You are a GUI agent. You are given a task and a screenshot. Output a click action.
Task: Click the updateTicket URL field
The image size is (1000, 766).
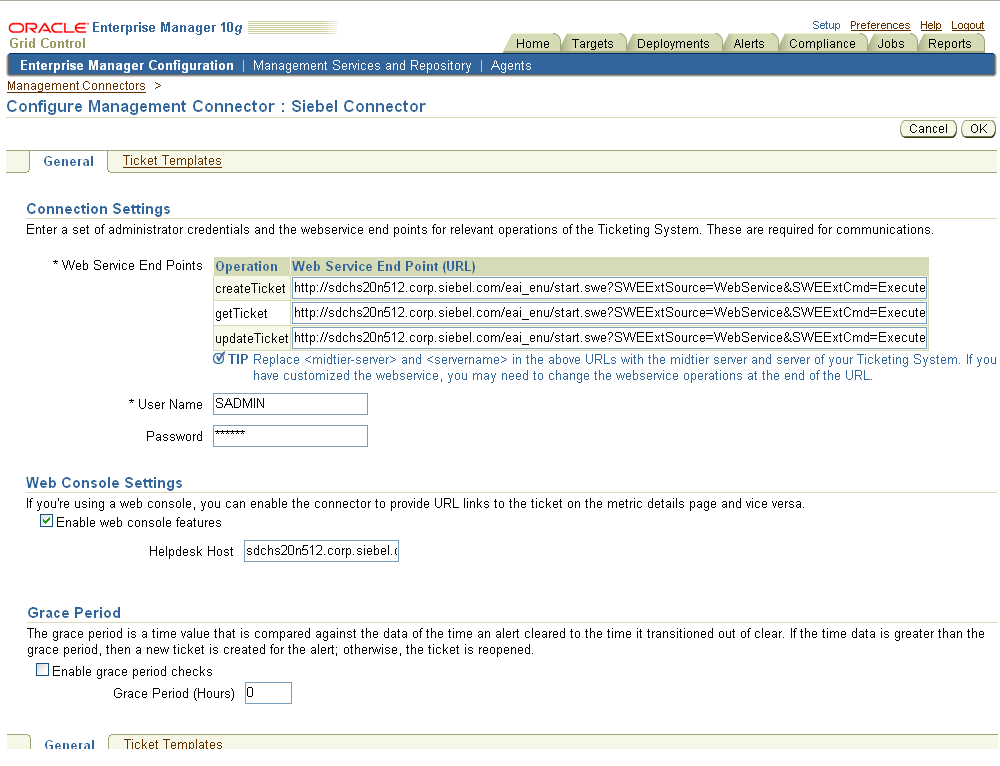click(x=609, y=337)
